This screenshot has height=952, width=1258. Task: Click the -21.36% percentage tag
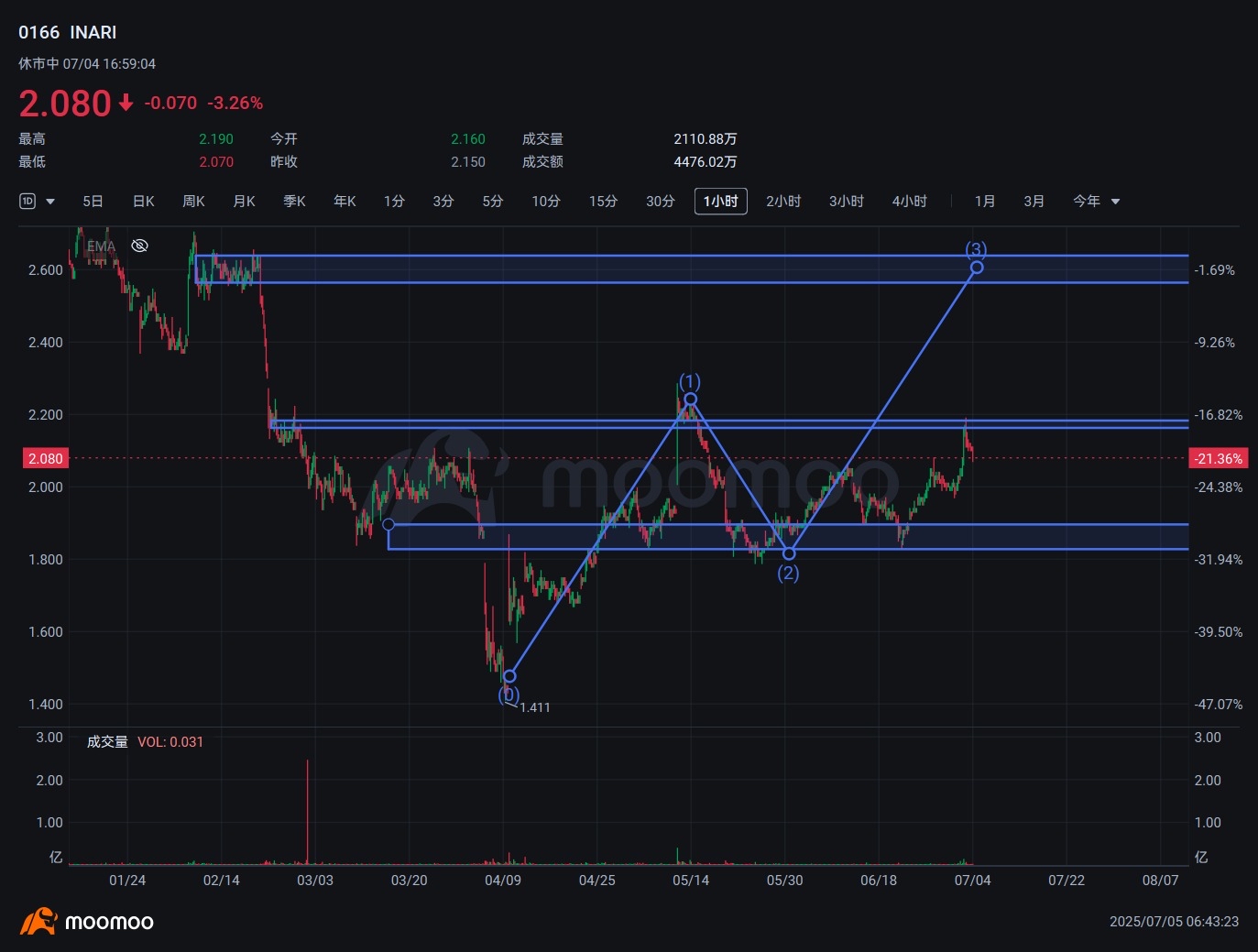1219,458
